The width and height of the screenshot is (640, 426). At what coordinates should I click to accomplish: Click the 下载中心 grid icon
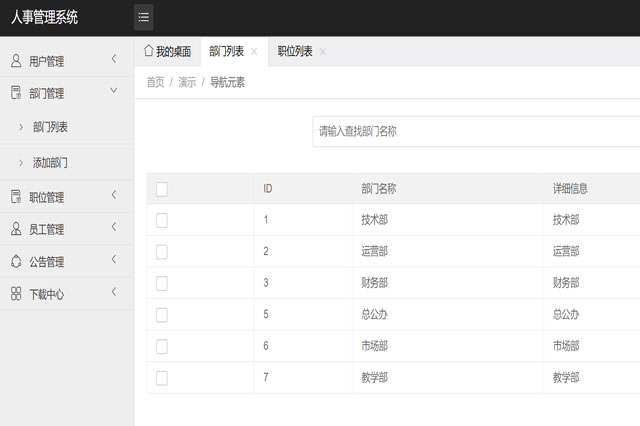16,294
